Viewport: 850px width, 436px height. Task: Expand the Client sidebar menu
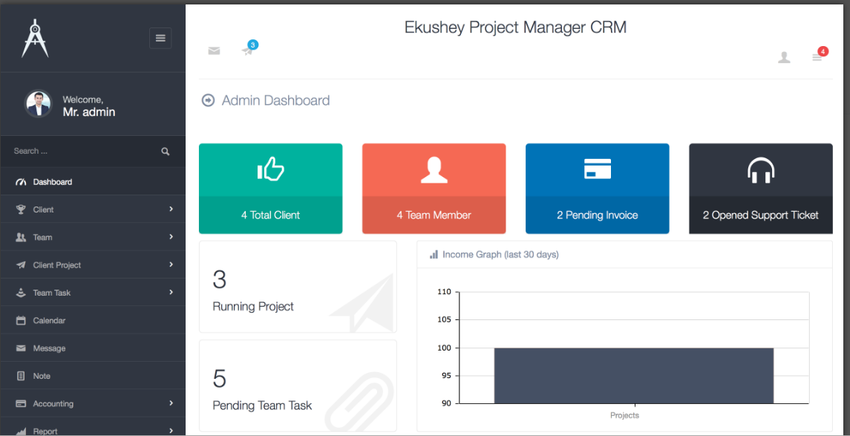pos(92,210)
